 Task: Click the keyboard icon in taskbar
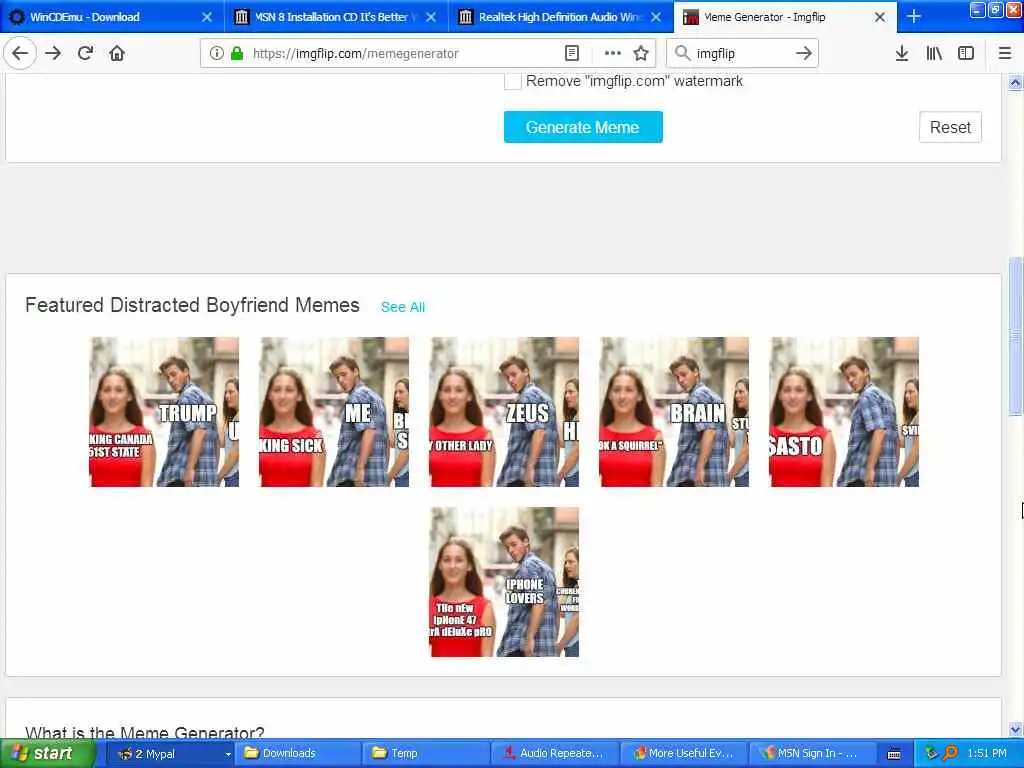click(894, 754)
